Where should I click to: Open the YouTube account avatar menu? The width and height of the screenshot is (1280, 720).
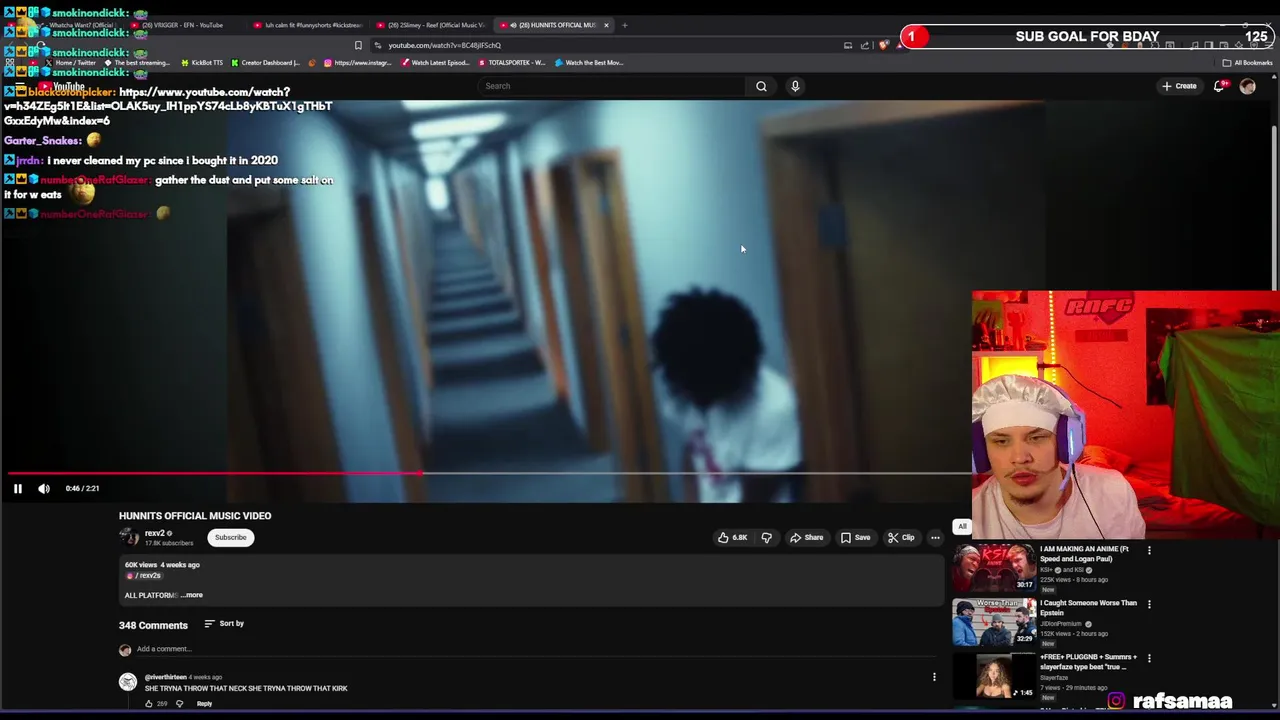[x=1247, y=86]
